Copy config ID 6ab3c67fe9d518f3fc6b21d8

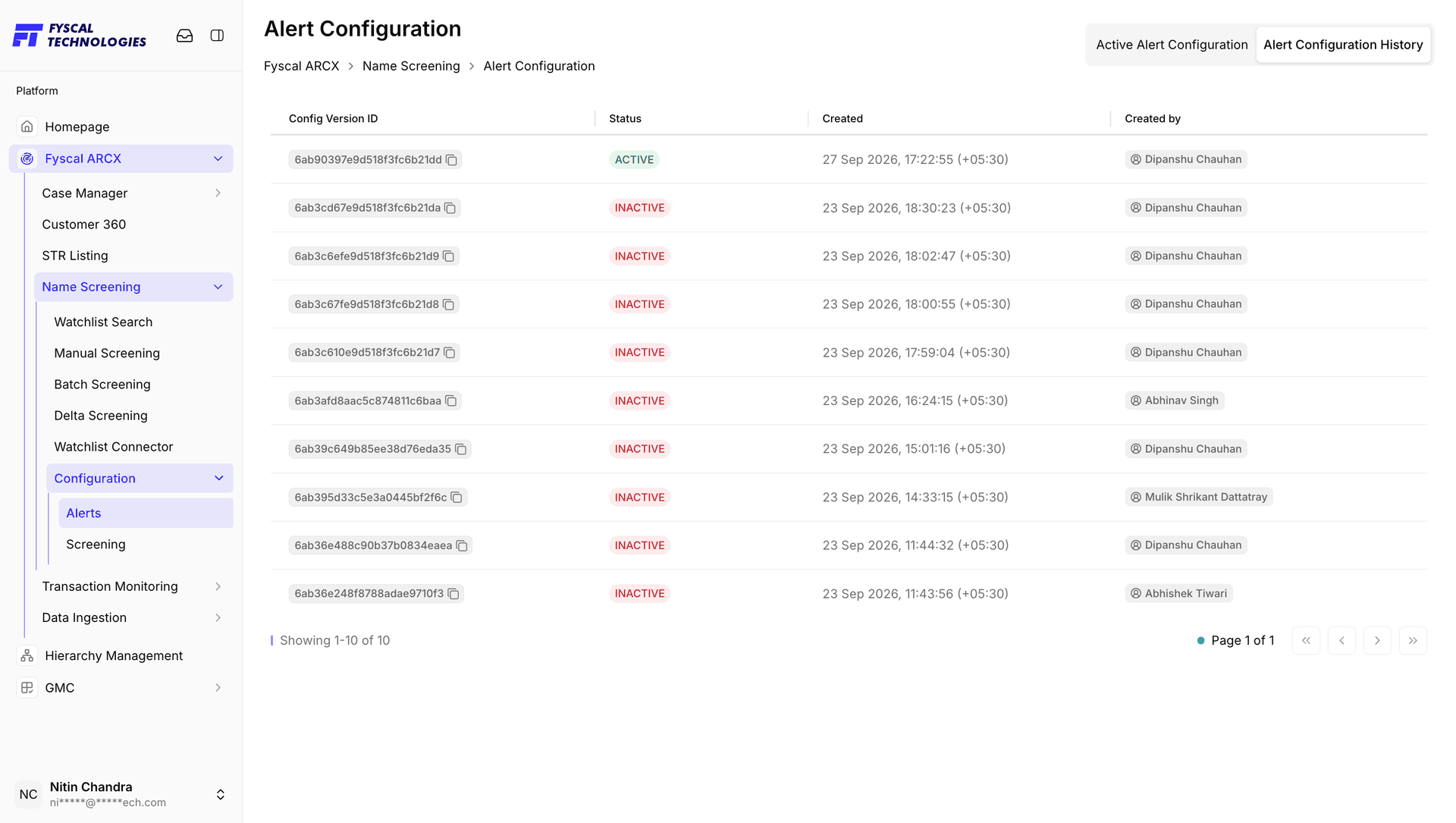[x=449, y=304]
